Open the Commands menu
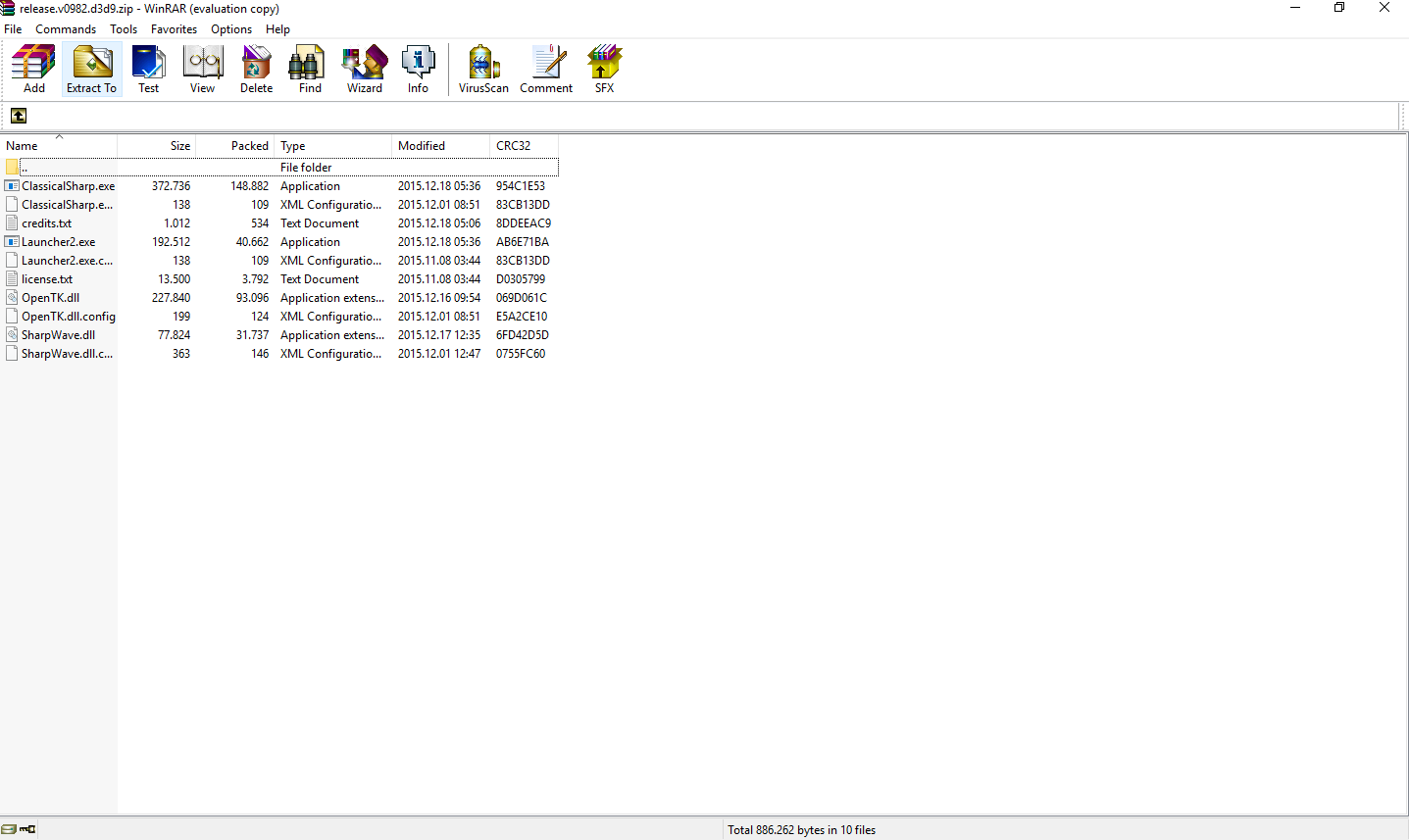Image resolution: width=1409 pixels, height=840 pixels. click(66, 29)
